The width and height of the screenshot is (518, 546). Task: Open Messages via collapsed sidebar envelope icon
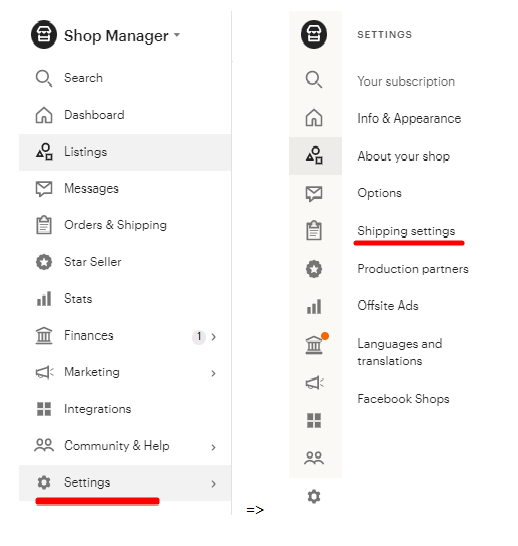click(x=314, y=194)
